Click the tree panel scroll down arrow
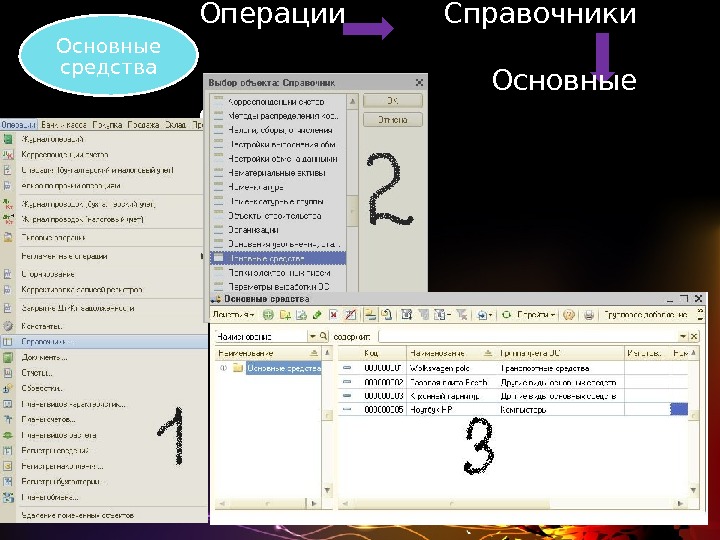The image size is (720, 540). (x=327, y=490)
